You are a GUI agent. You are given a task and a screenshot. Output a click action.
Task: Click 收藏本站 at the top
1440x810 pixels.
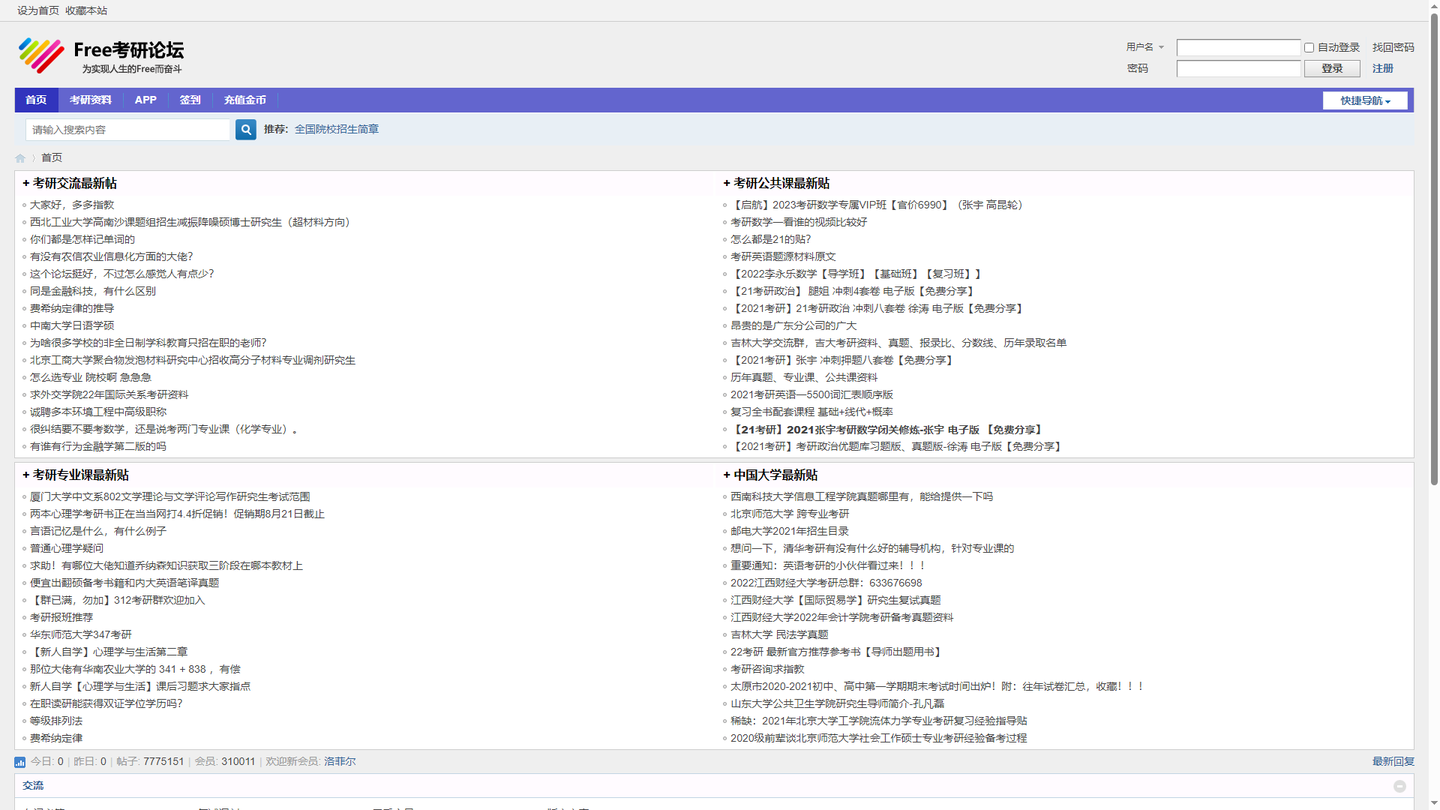click(x=86, y=10)
